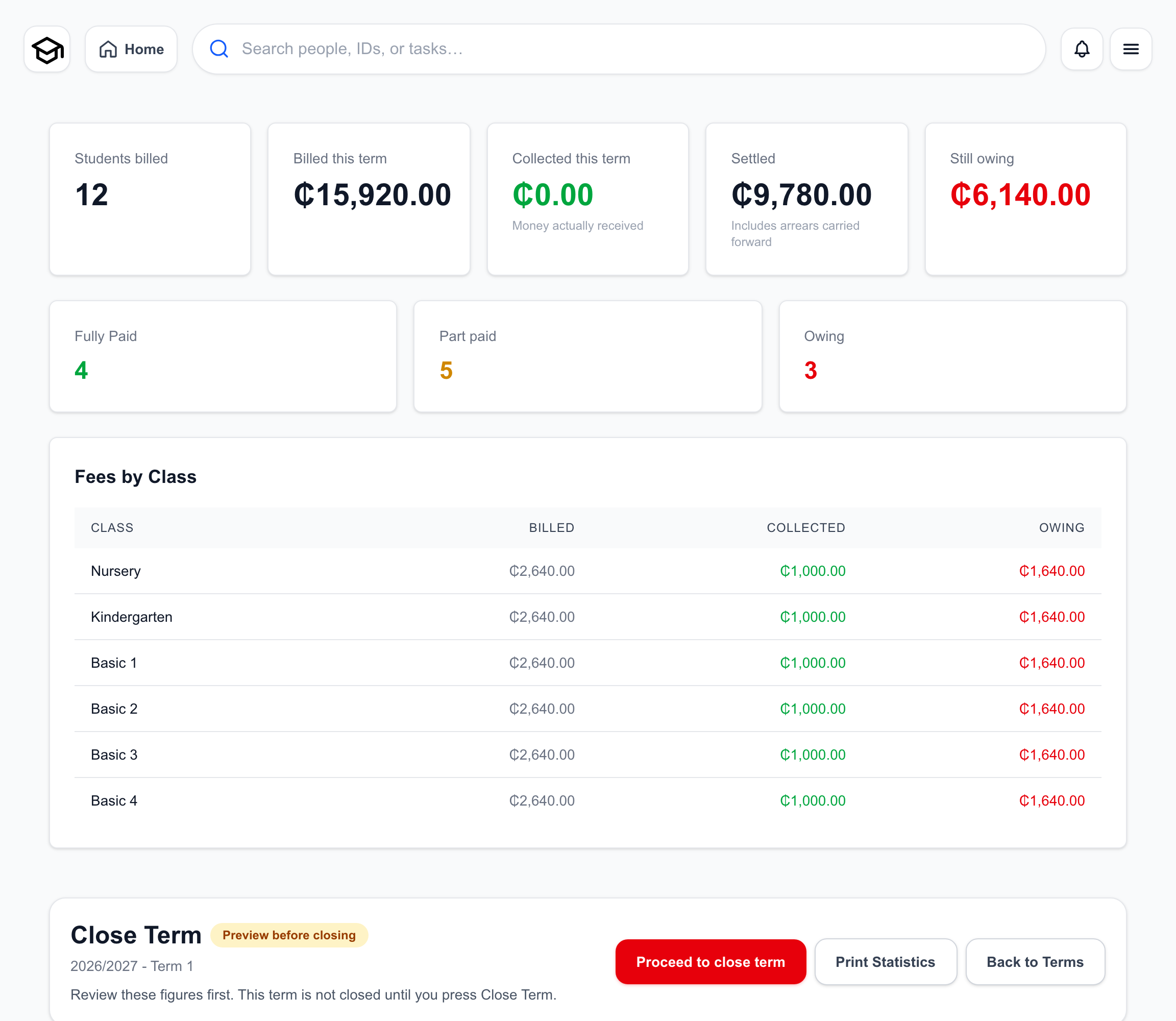Viewport: 1176px width, 1021px height.
Task: Click the ₵0.00 collected this term value
Action: click(553, 195)
